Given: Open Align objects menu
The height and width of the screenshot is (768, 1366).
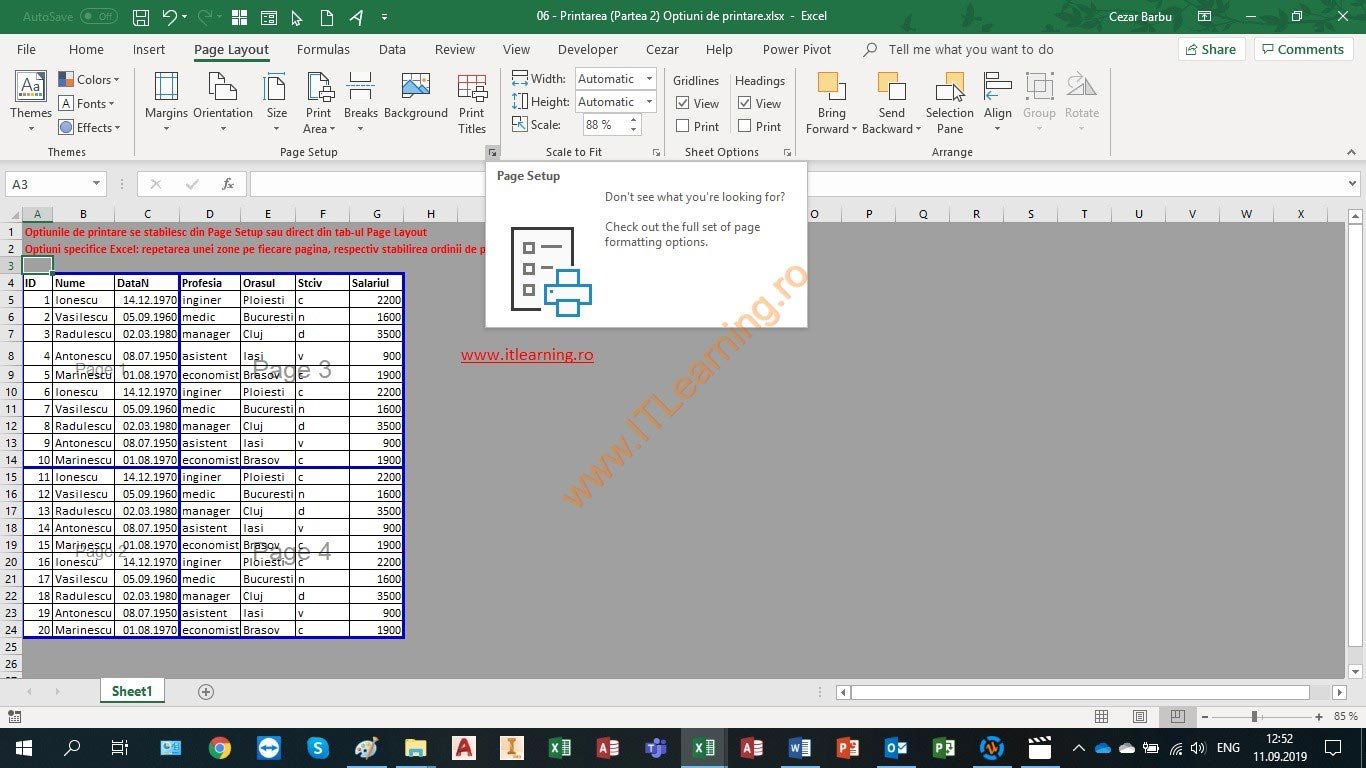Looking at the screenshot, I should tap(998, 102).
